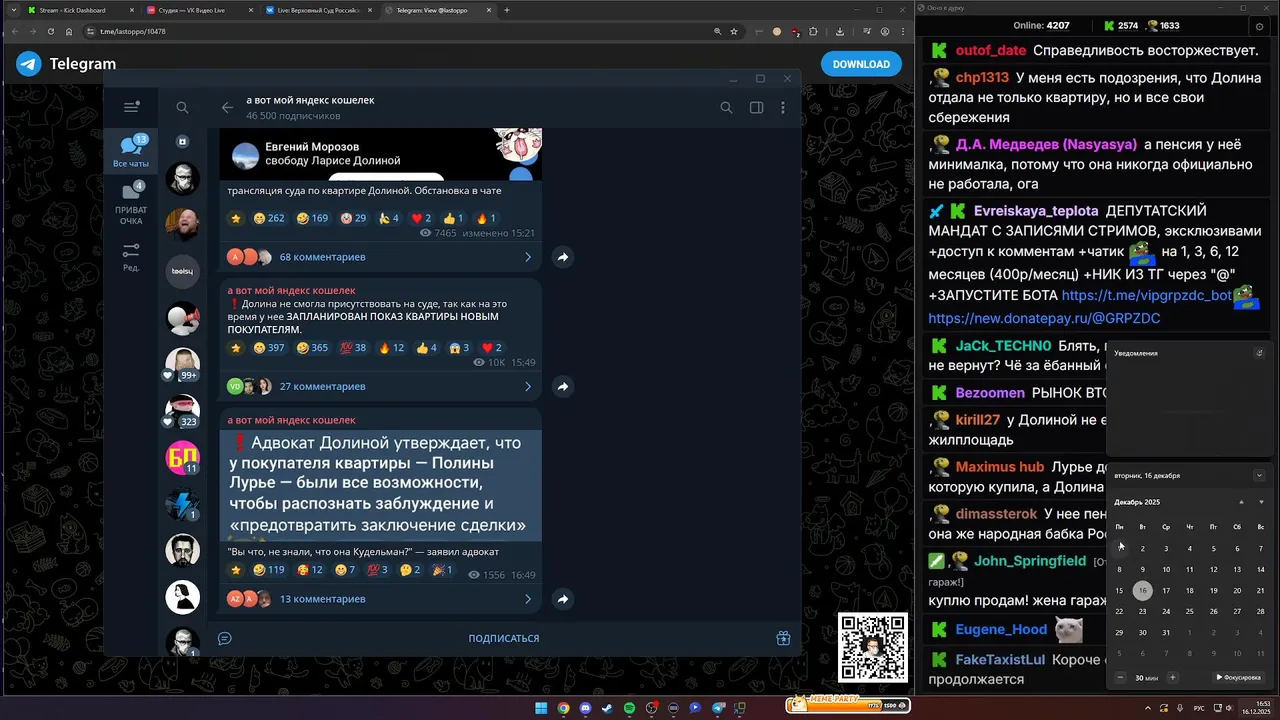Click ПОДПИСАТЬСЯ to subscribe to channel
This screenshot has width=1280, height=720.
point(504,638)
